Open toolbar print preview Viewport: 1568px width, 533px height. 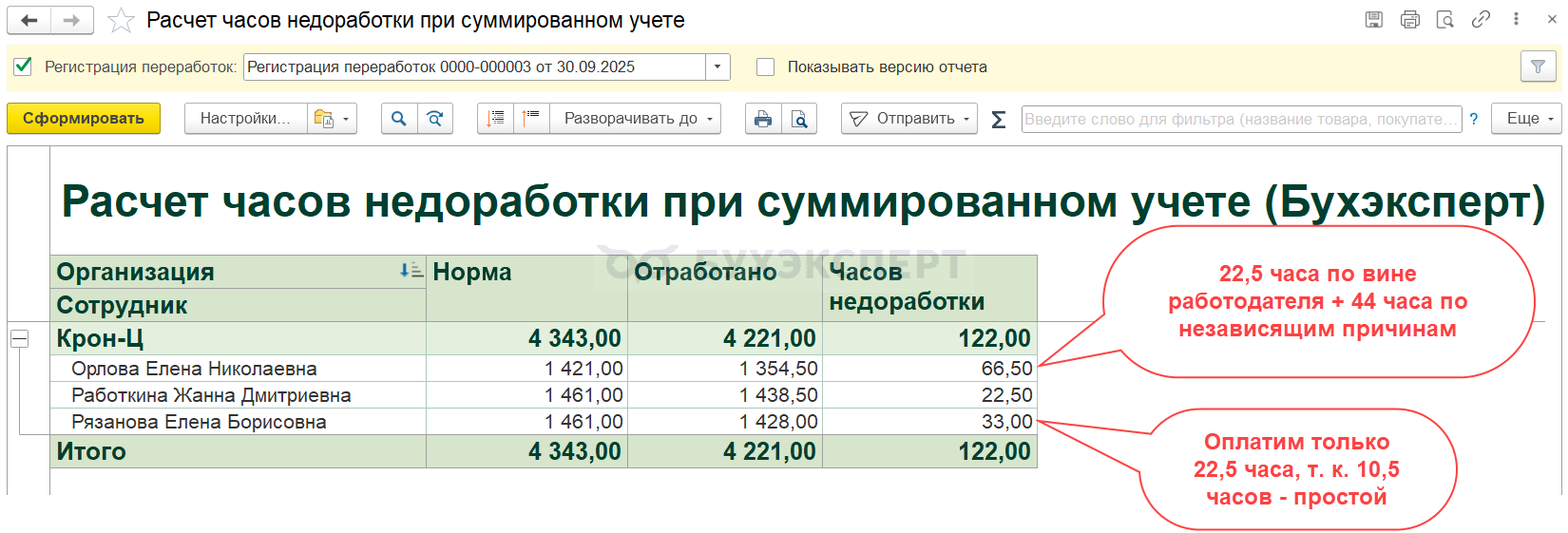pyautogui.click(x=799, y=119)
